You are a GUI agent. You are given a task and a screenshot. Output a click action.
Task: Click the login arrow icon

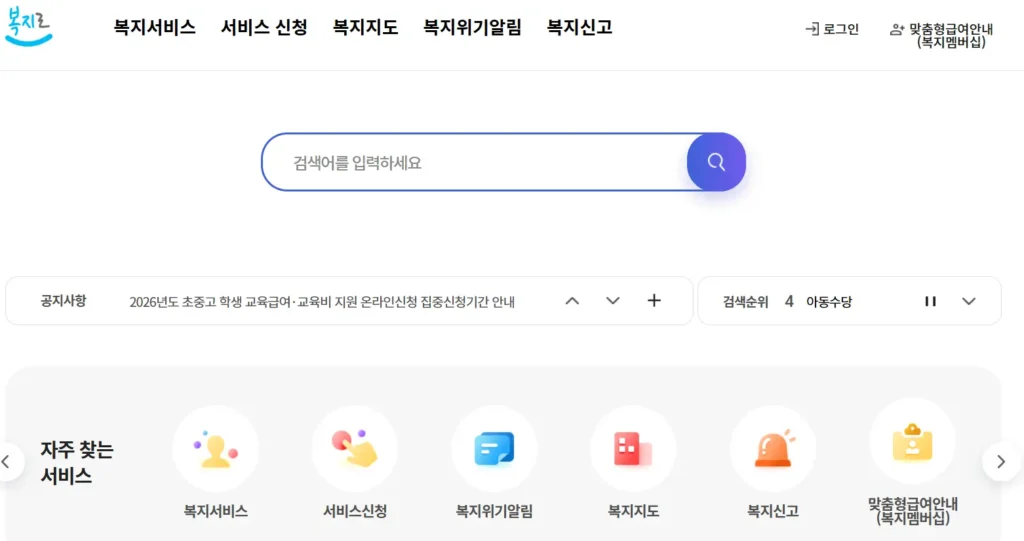click(x=812, y=29)
